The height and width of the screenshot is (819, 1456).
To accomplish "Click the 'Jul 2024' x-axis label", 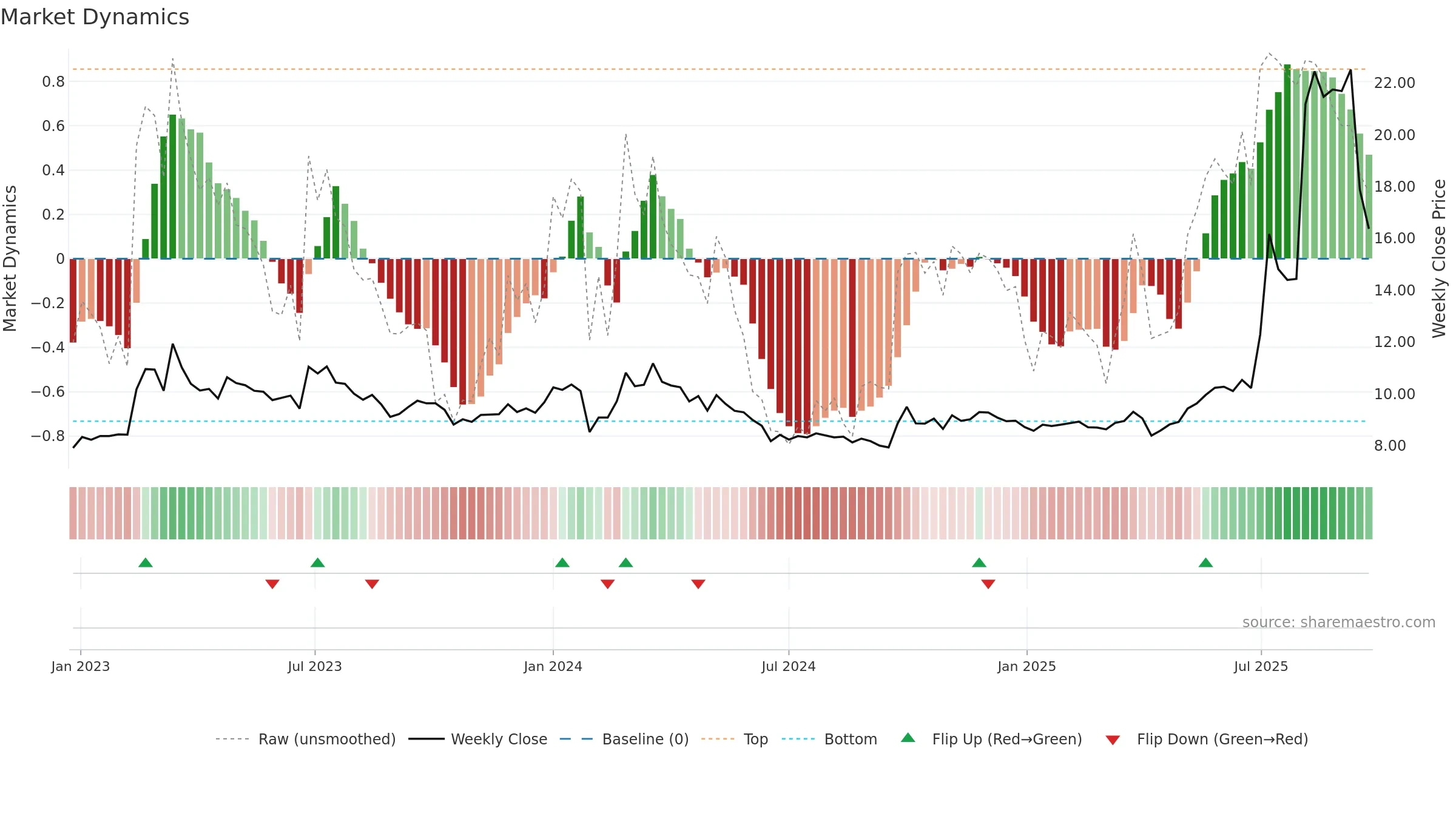I will 789,666.
